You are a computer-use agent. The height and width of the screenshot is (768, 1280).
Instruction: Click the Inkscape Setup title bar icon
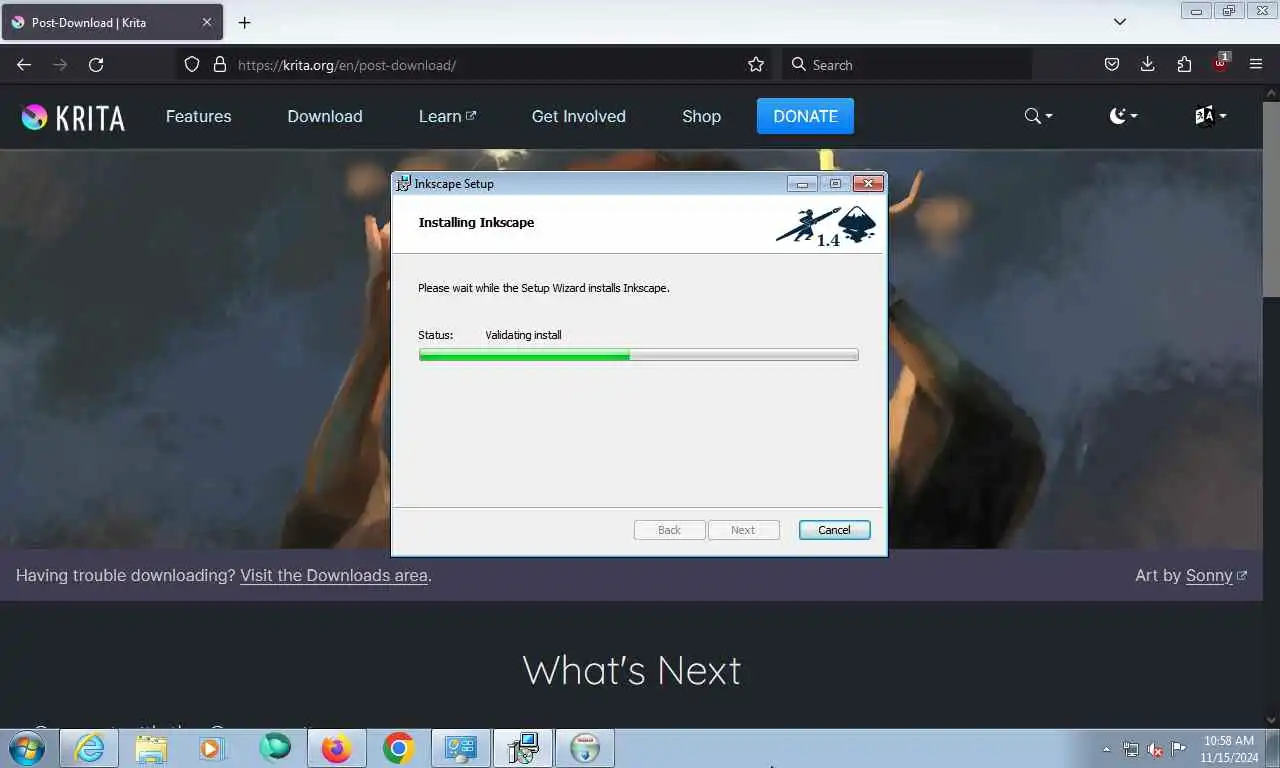(403, 183)
